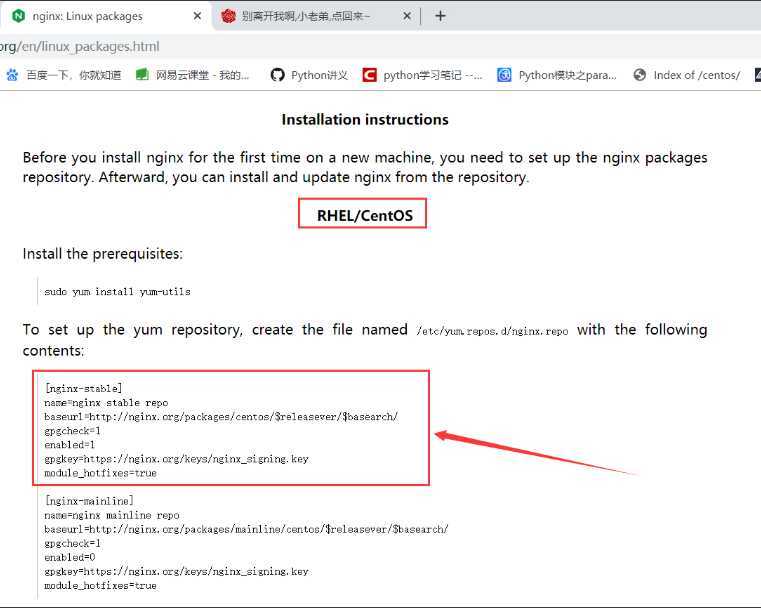The image size is (761, 608).
Task: Click the gpgkey line under nginx-mainline
Action: coord(176,572)
